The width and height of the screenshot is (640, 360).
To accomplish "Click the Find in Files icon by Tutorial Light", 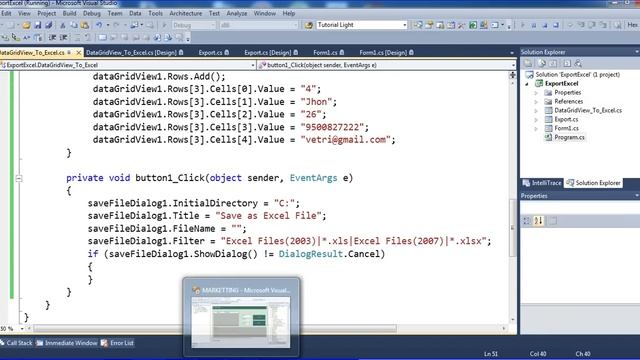I will pyautogui.click(x=309, y=25).
